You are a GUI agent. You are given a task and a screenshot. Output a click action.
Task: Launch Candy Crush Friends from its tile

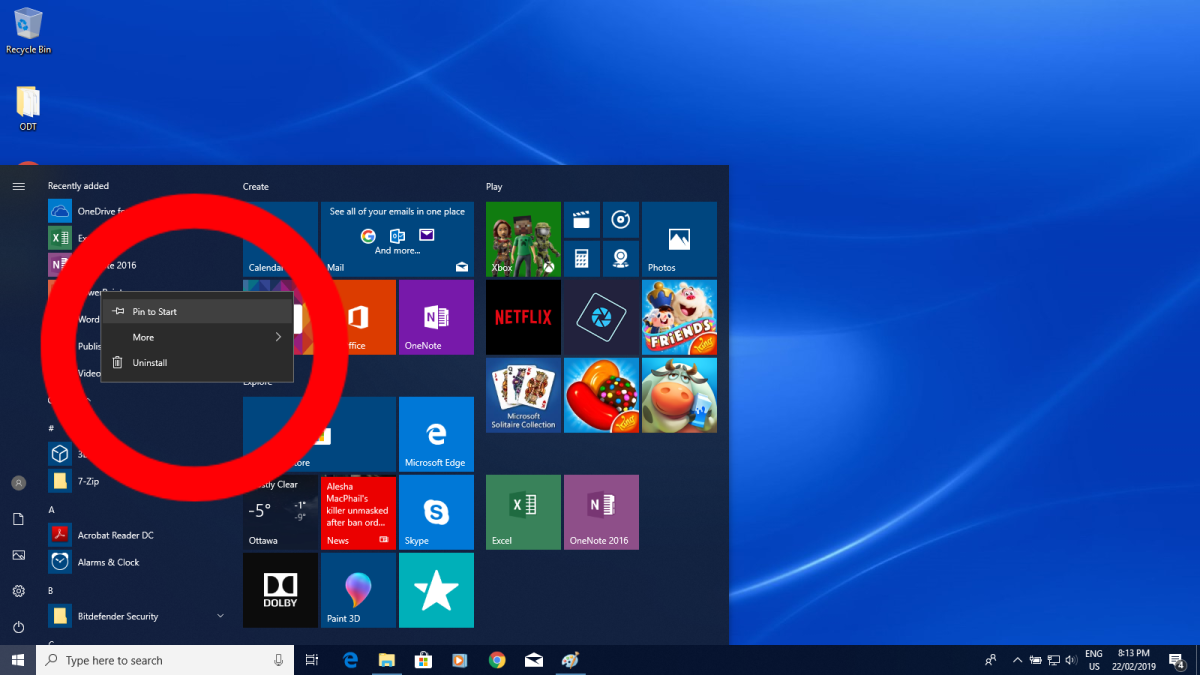click(x=679, y=317)
